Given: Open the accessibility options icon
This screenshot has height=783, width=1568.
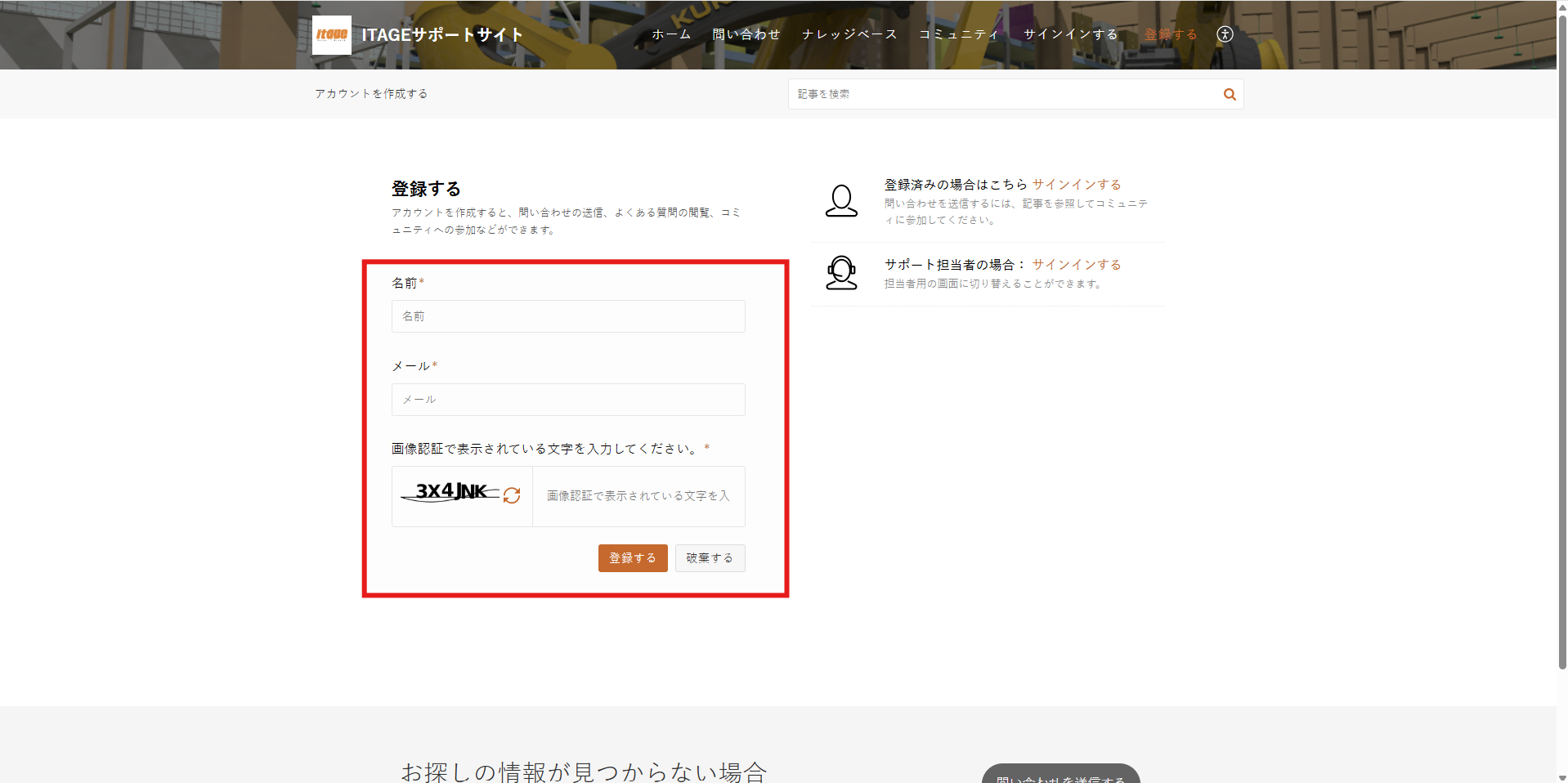Looking at the screenshot, I should click(1224, 34).
